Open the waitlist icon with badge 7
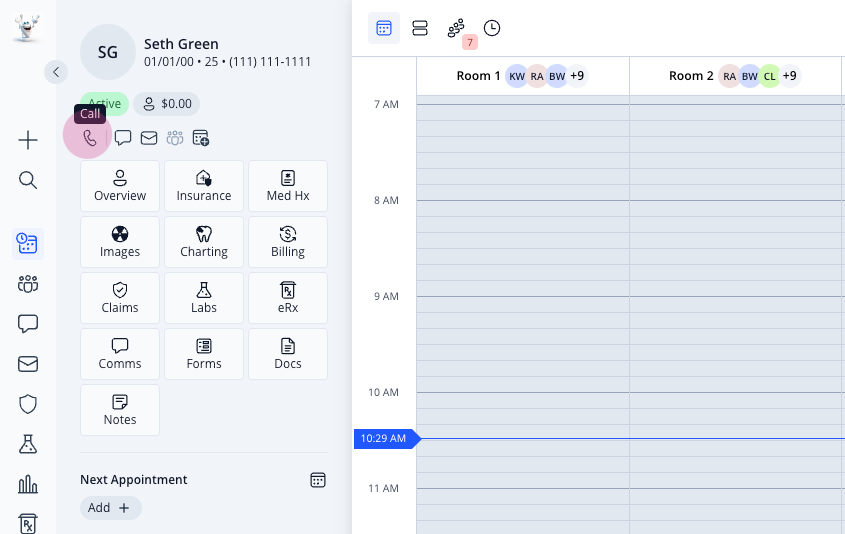 pyautogui.click(x=456, y=28)
